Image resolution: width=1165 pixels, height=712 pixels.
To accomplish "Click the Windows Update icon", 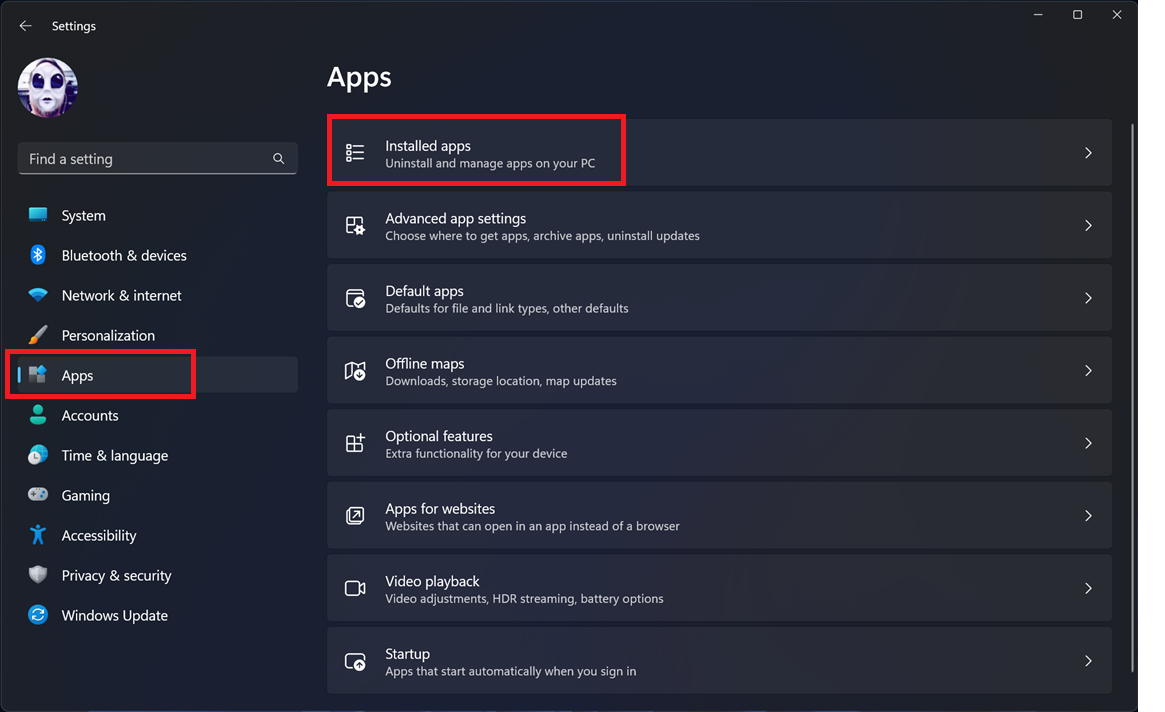I will point(37,615).
